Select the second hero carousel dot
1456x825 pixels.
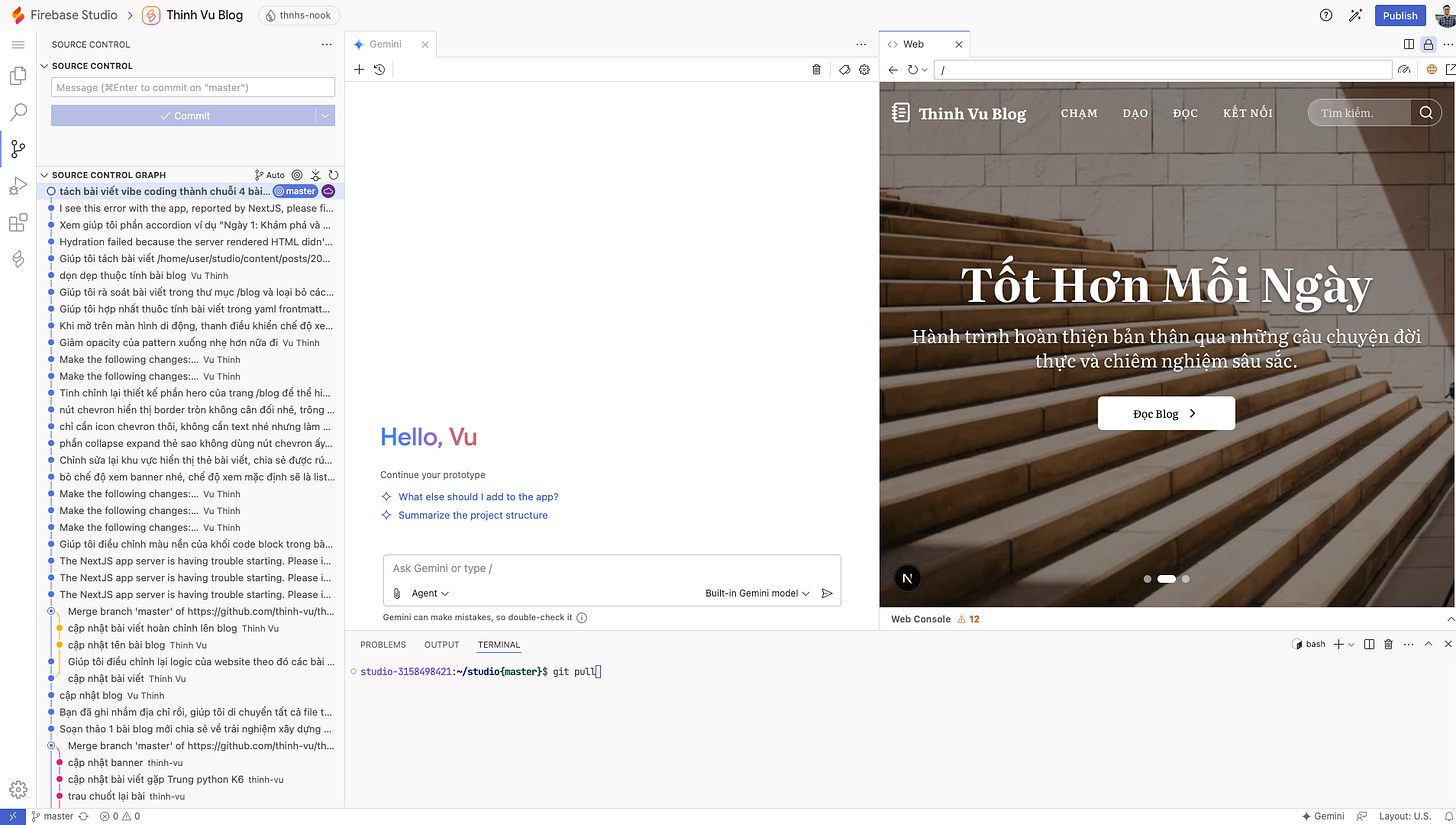coord(1166,579)
